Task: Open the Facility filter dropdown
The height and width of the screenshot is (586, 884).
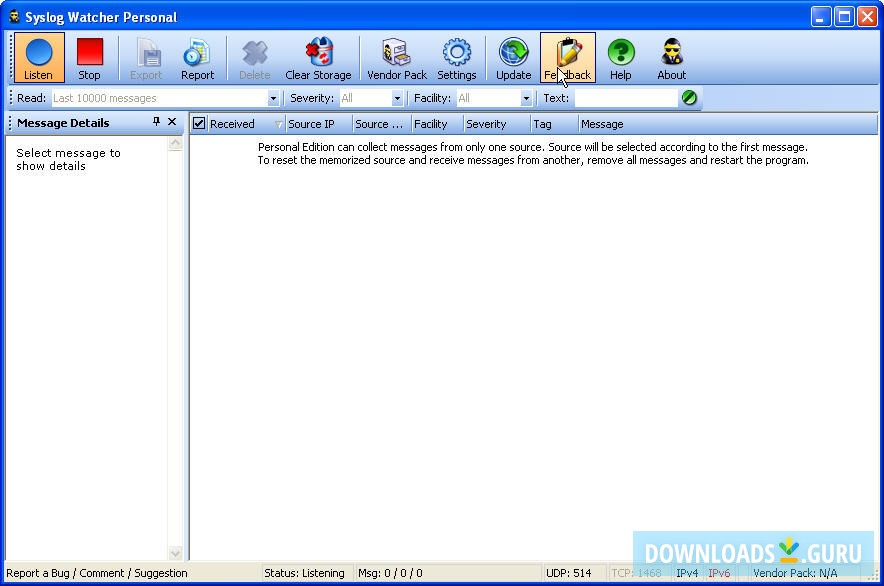Action: pos(526,98)
